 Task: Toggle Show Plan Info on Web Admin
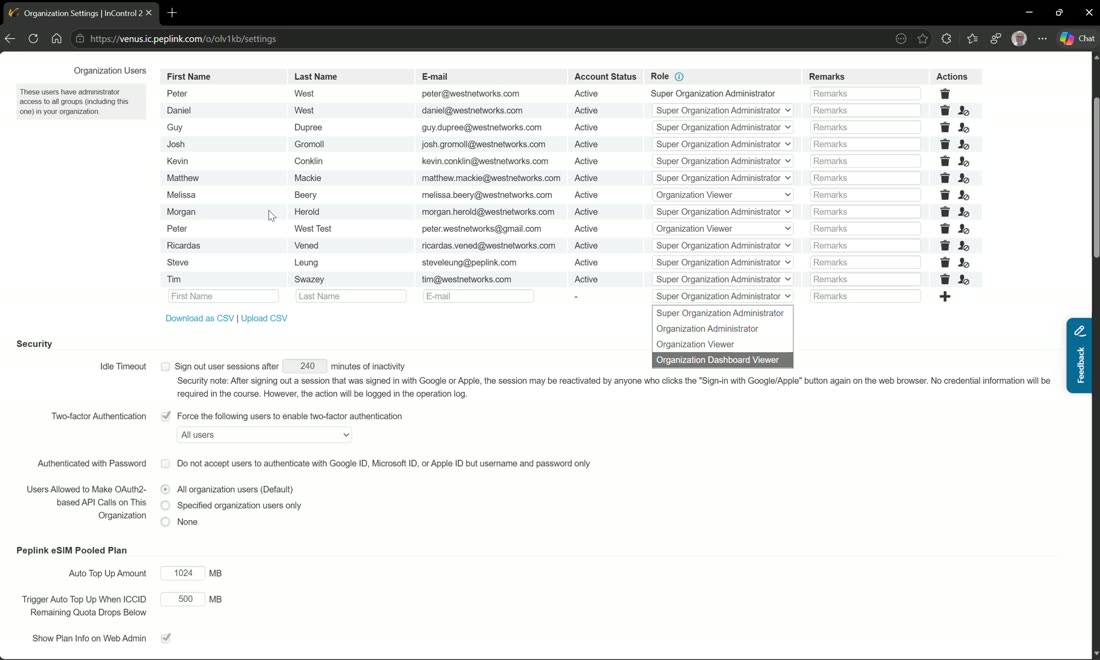(x=166, y=638)
